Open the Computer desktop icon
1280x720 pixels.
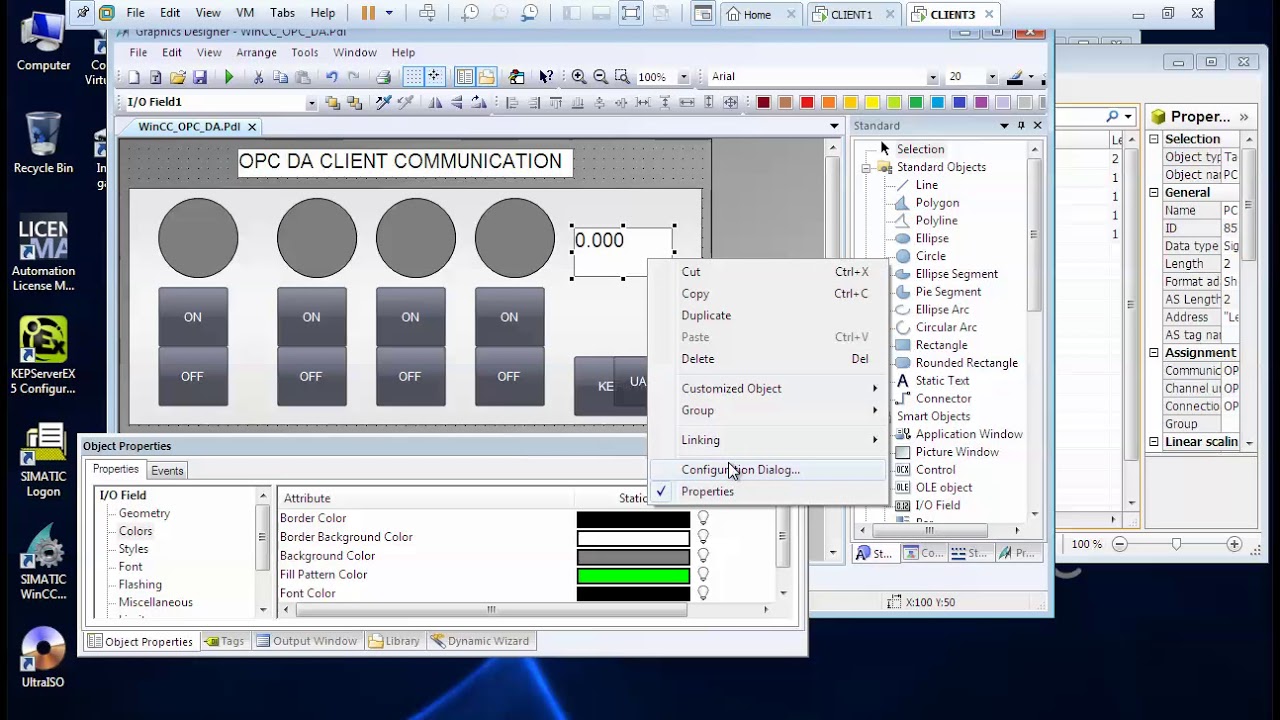[x=43, y=40]
